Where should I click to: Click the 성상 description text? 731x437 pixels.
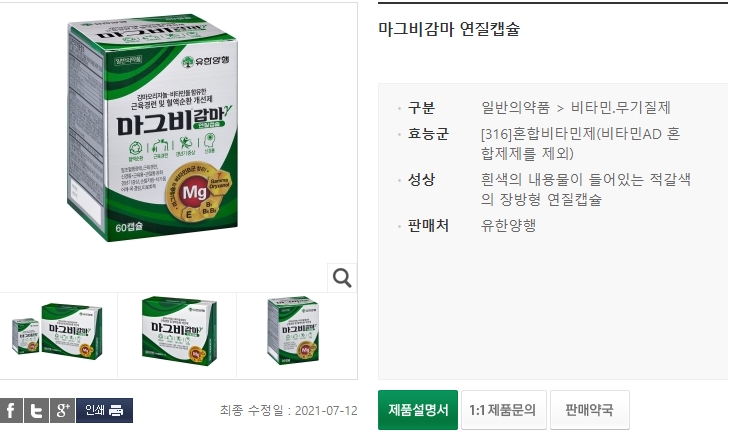point(586,189)
